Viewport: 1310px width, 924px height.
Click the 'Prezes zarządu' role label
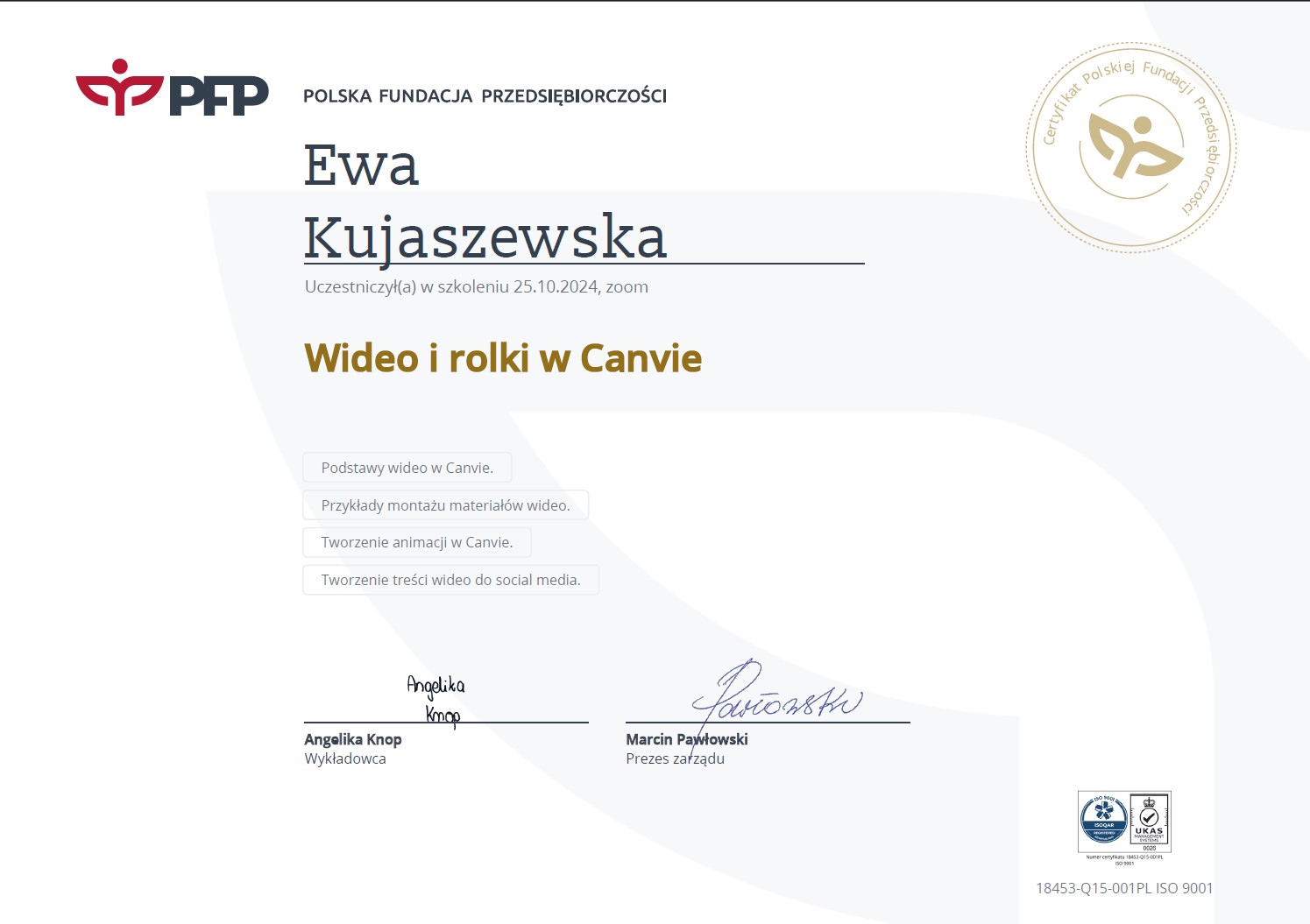(x=675, y=758)
